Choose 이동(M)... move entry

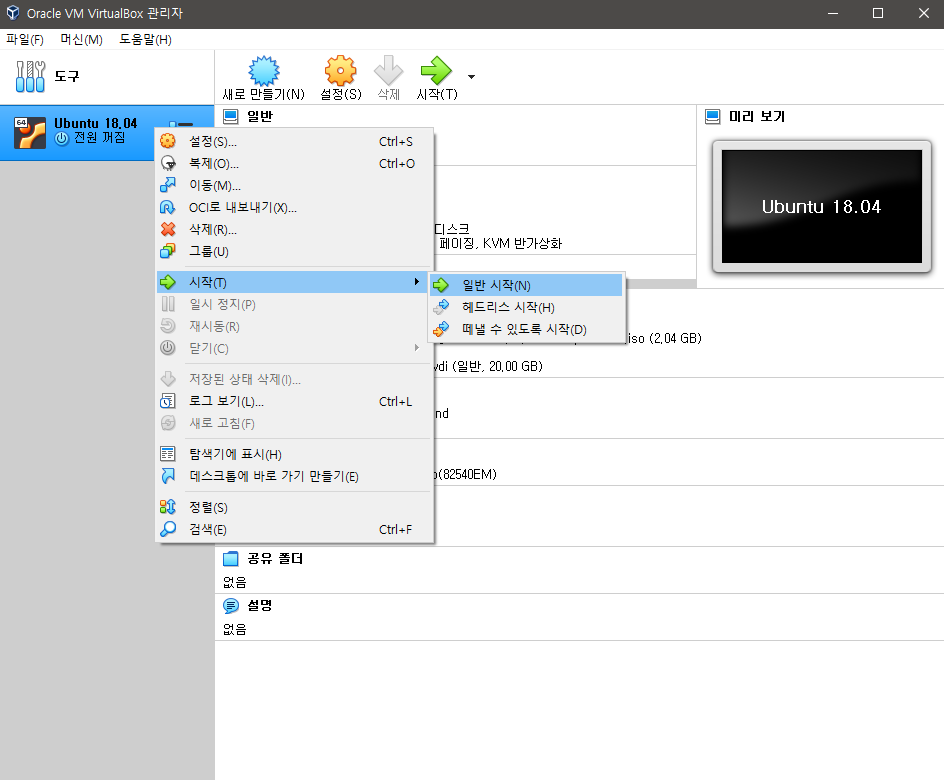(294, 185)
